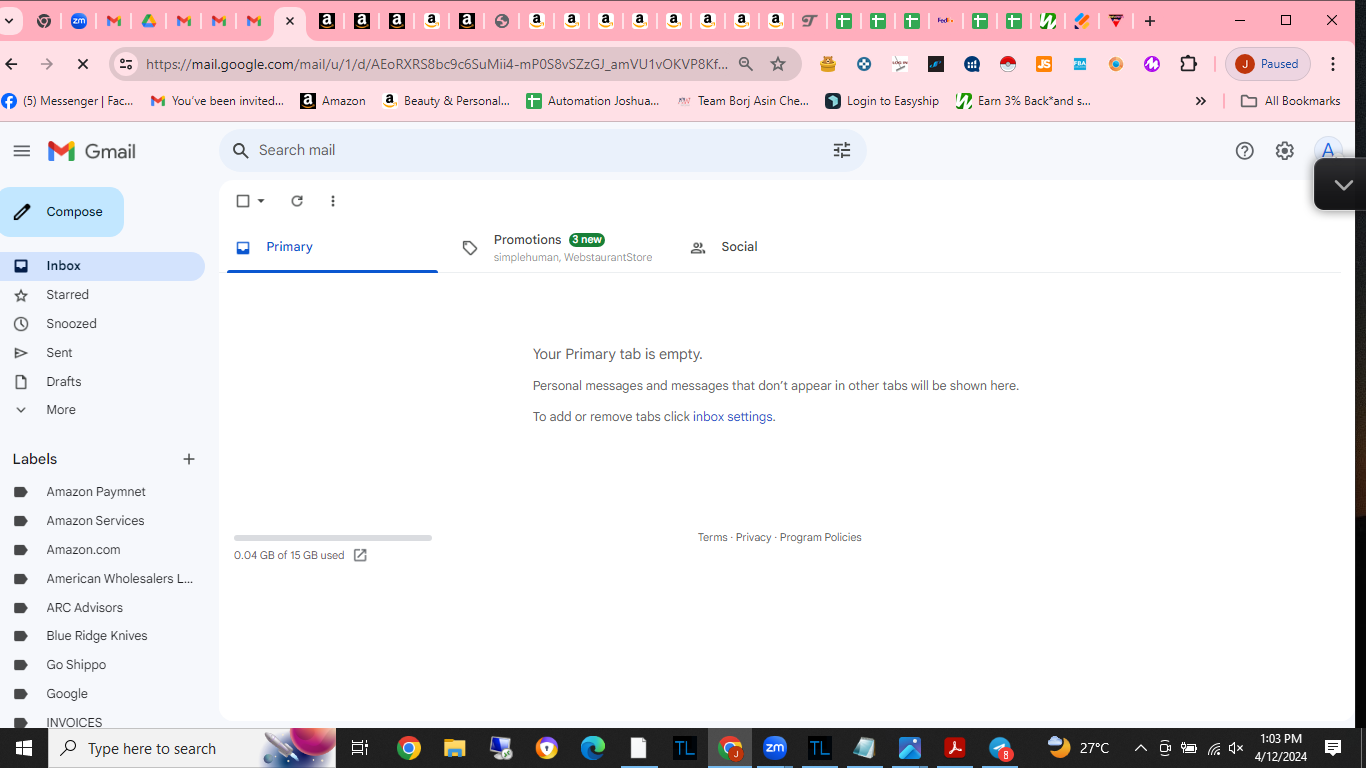Click the search magnifier icon in Search mail
Viewport: 1366px width, 768px height.
pos(240,150)
